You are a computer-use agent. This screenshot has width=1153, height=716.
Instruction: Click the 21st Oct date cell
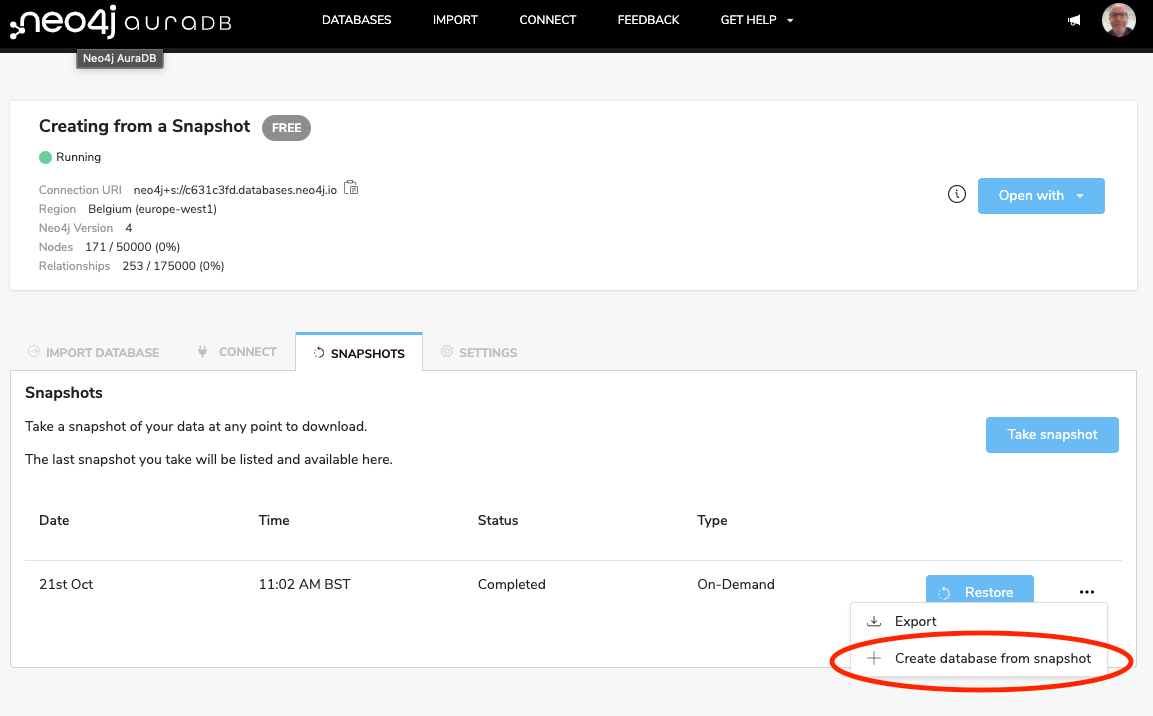pyautogui.click(x=66, y=584)
